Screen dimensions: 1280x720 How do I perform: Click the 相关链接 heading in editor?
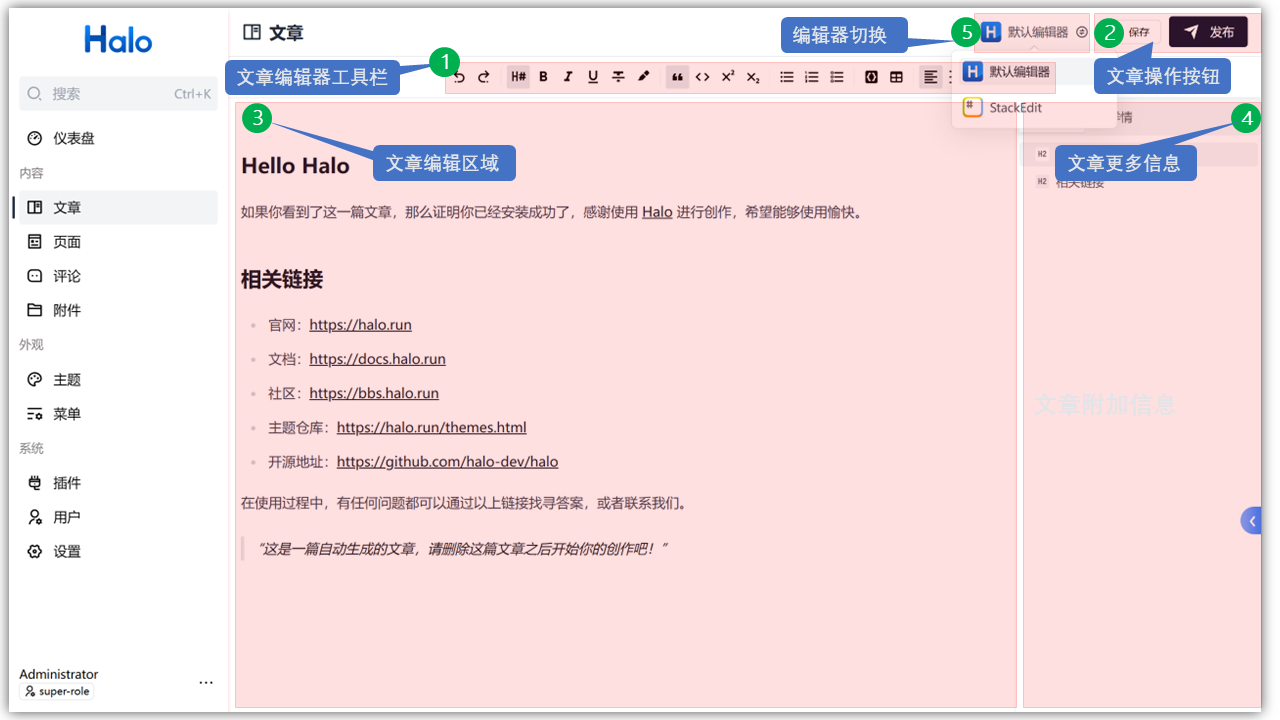click(282, 280)
